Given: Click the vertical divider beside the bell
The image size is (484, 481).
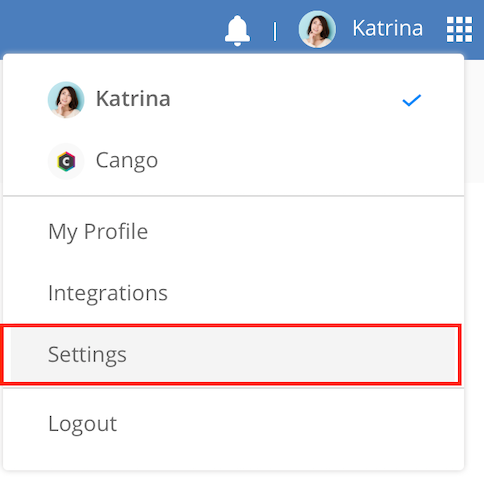Looking at the screenshot, I should click(x=275, y=32).
